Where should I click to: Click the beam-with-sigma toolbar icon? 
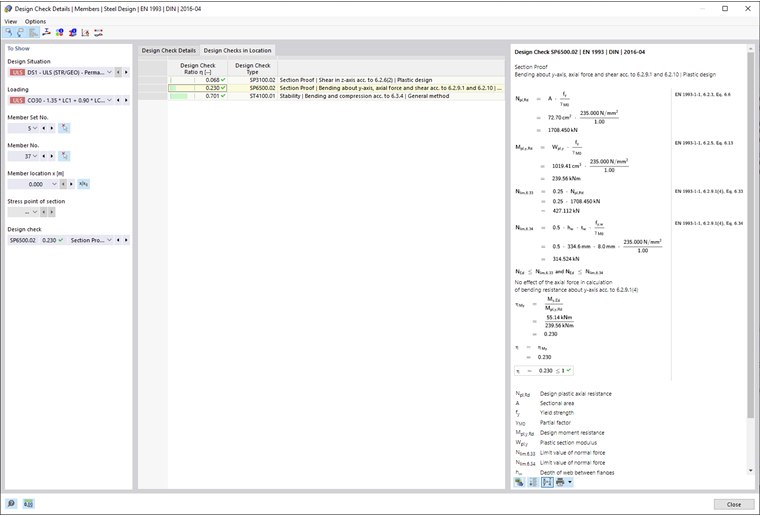pyautogui.click(x=47, y=32)
